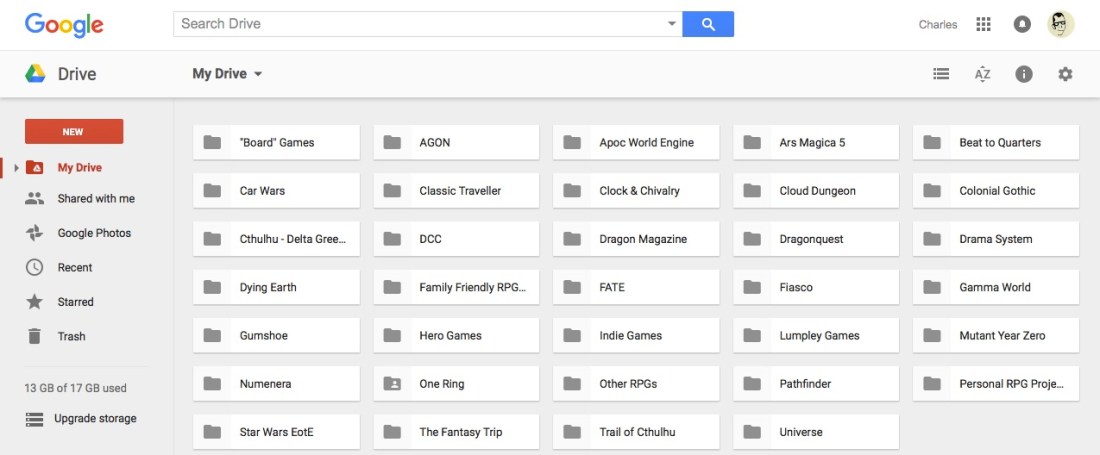Expand the search options dropdown arrow

671,24
